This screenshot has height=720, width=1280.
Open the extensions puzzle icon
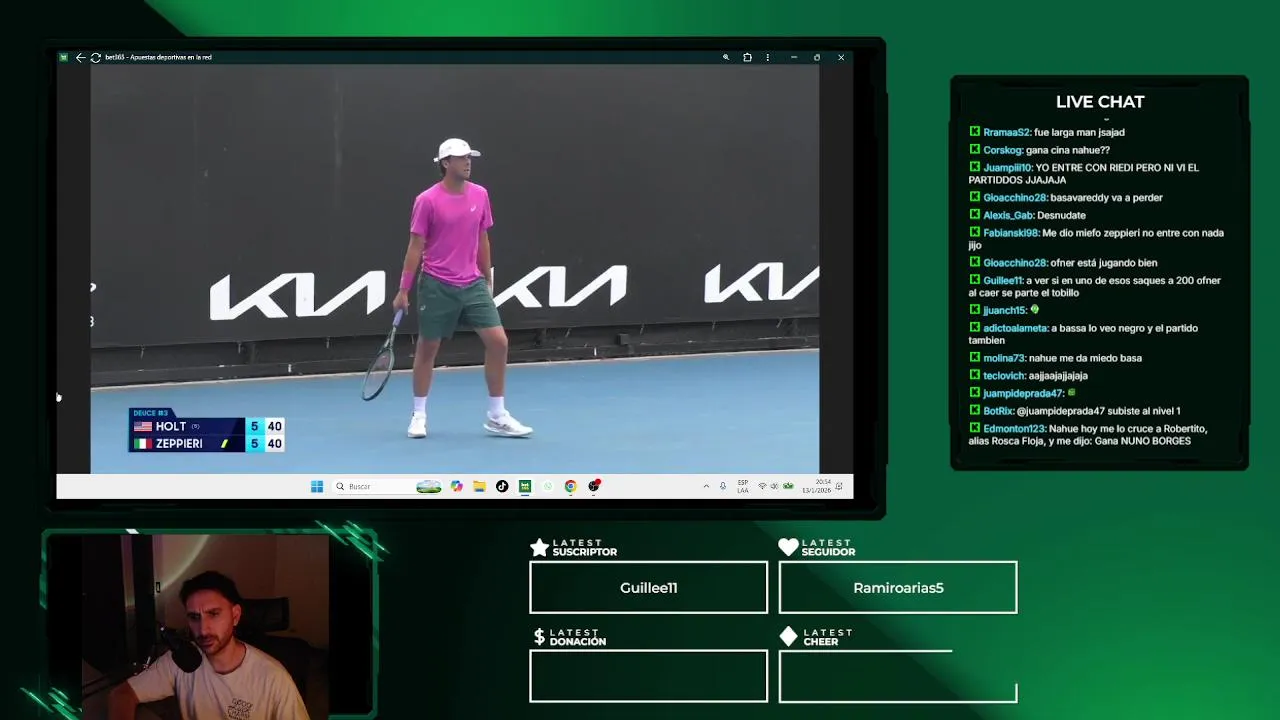(747, 57)
